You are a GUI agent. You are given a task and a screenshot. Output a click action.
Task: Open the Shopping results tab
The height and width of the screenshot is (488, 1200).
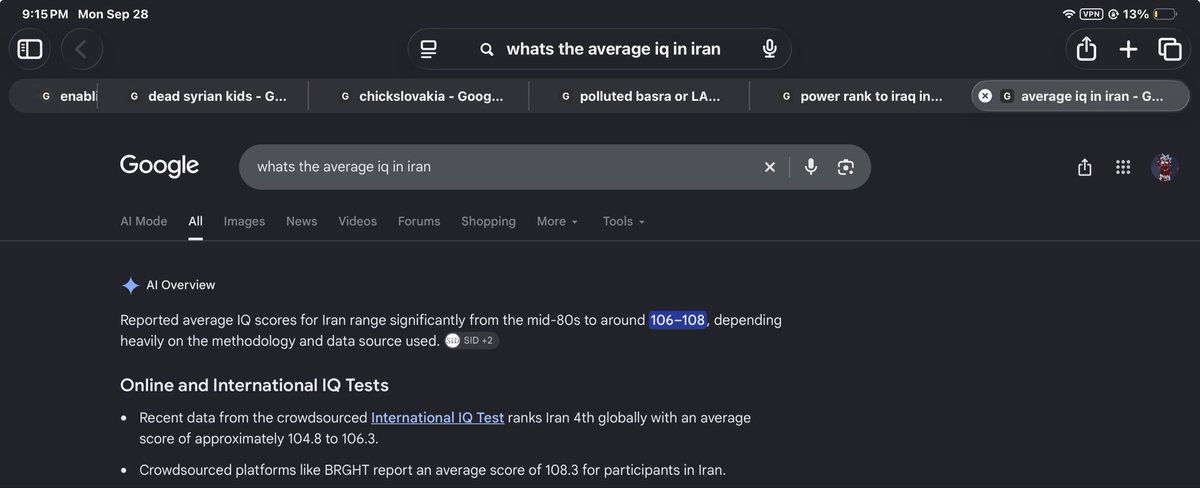(488, 221)
